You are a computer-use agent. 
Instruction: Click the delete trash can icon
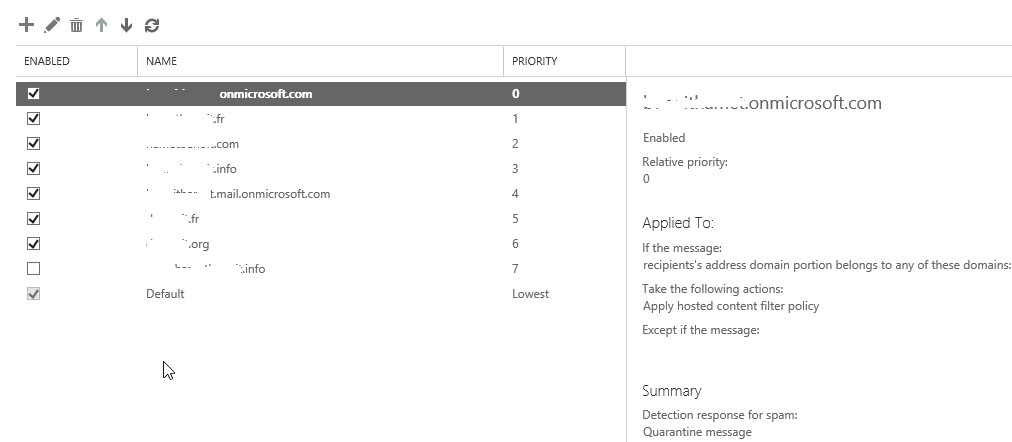[76, 25]
